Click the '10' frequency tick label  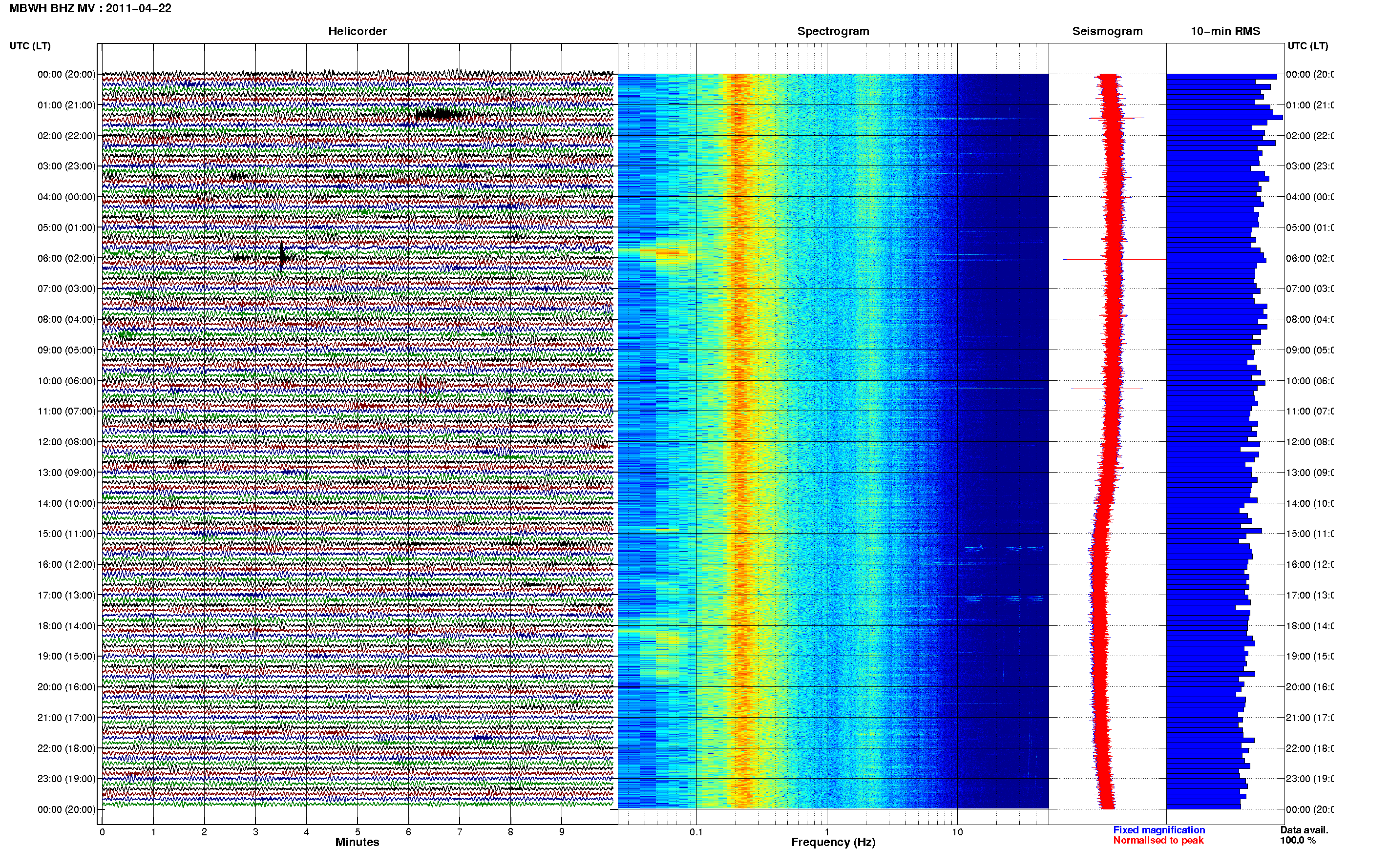tap(957, 832)
